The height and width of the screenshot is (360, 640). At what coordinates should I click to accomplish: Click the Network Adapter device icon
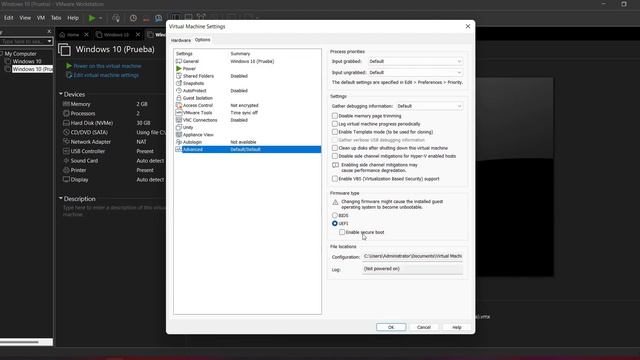point(66,142)
